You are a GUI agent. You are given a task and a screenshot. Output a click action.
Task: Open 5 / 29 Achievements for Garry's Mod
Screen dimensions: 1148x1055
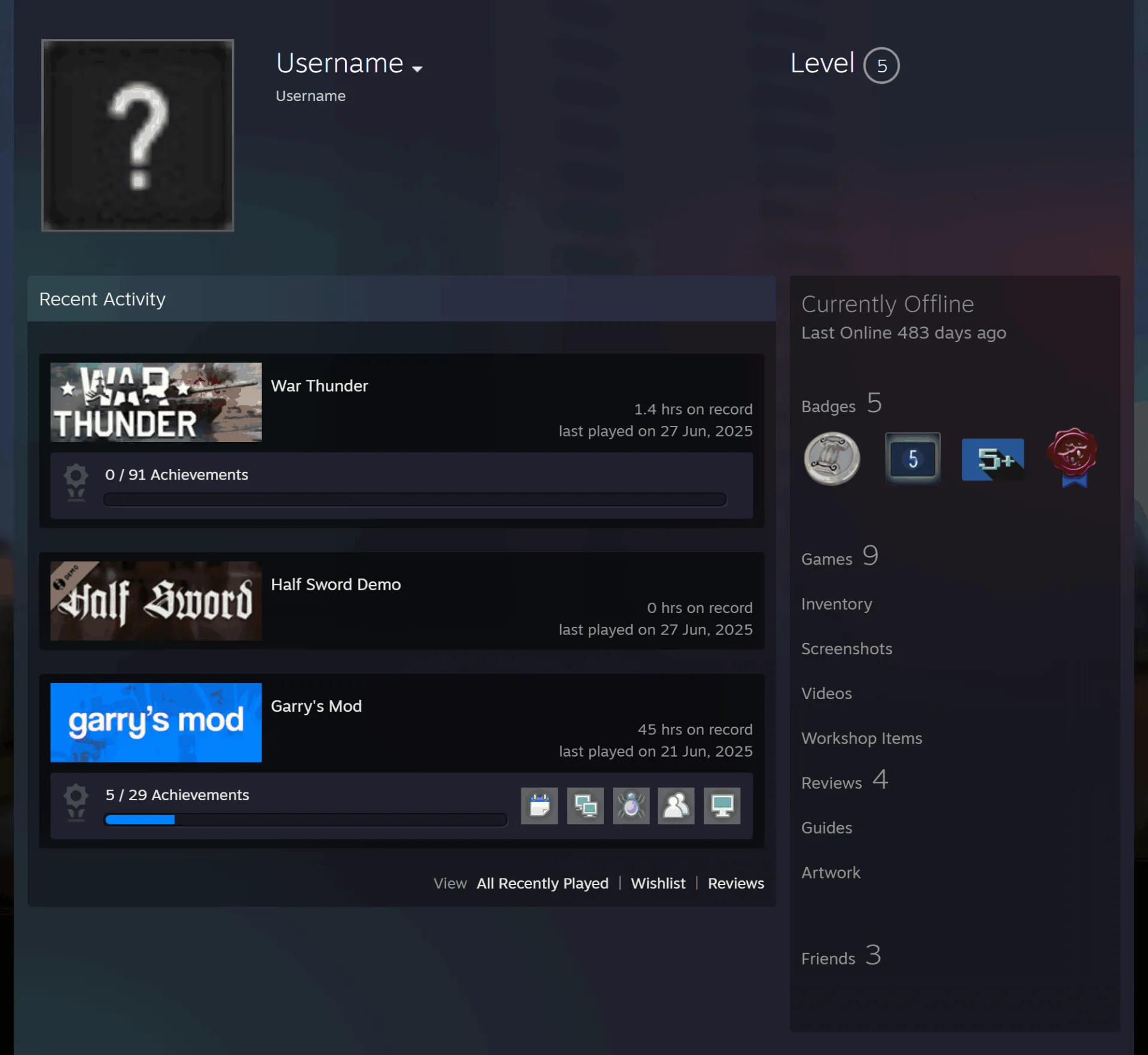(177, 795)
